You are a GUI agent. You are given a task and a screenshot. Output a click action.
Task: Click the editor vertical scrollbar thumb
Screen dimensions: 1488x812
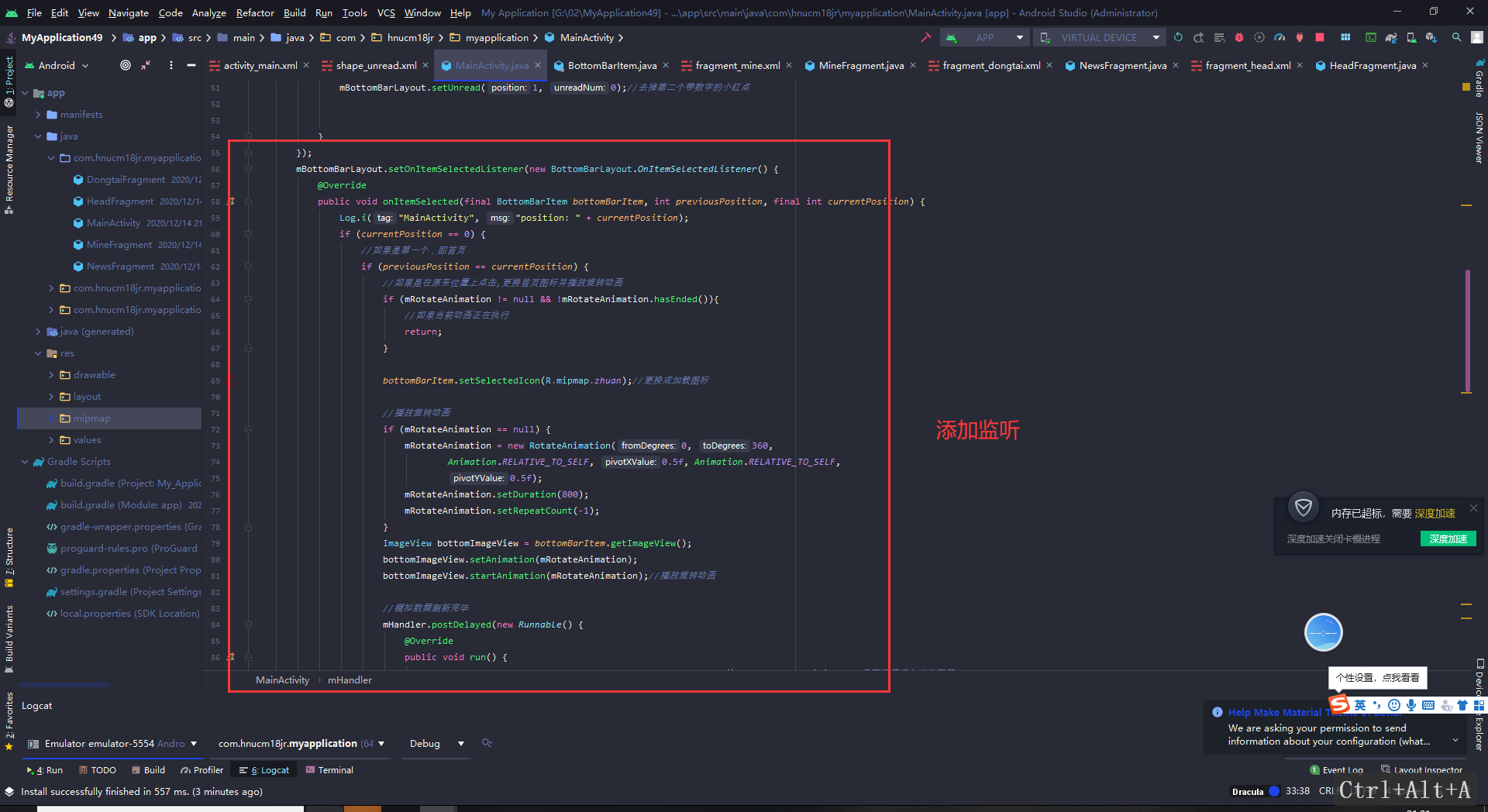coord(1467,332)
